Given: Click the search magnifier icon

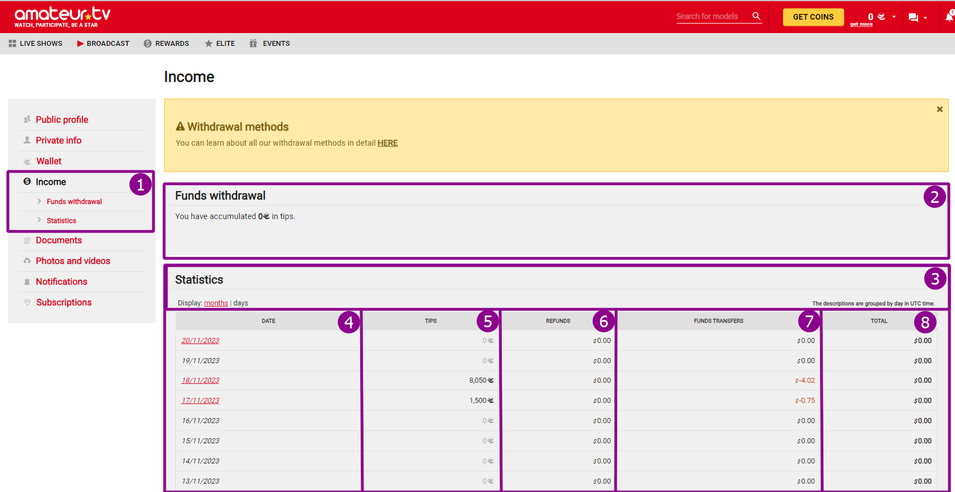Looking at the screenshot, I should tap(756, 16).
